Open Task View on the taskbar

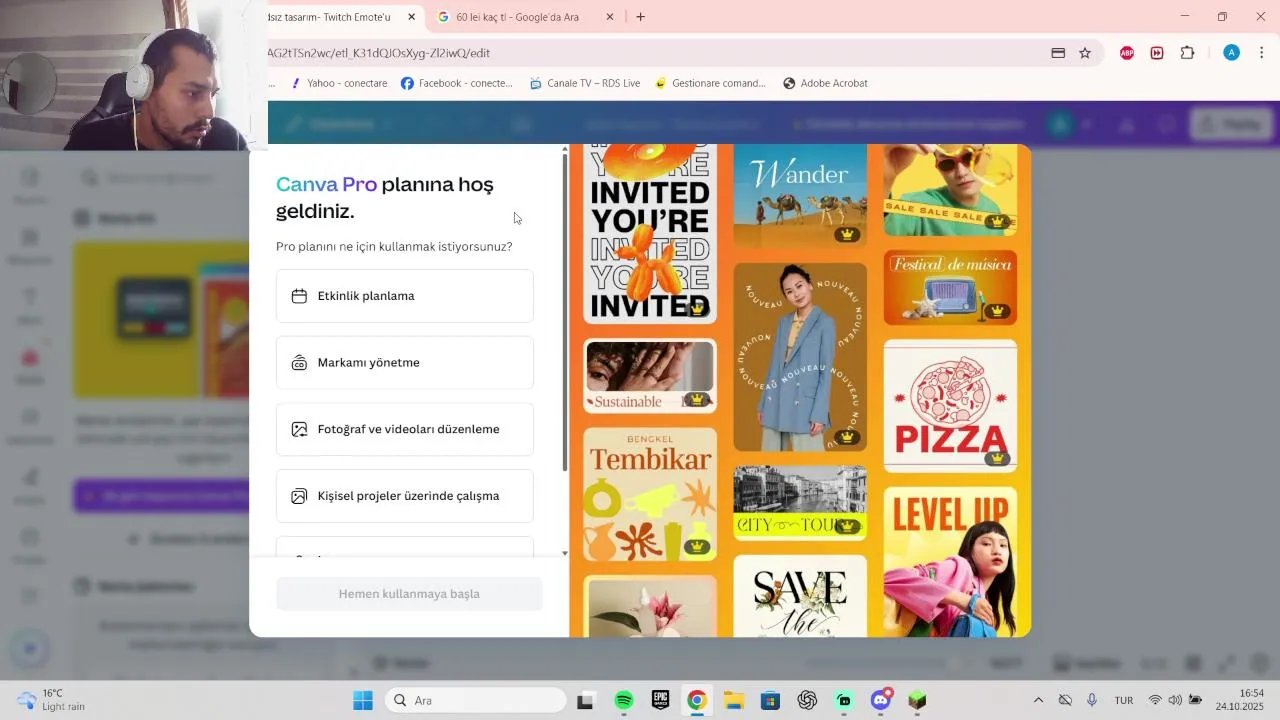pyautogui.click(x=585, y=700)
